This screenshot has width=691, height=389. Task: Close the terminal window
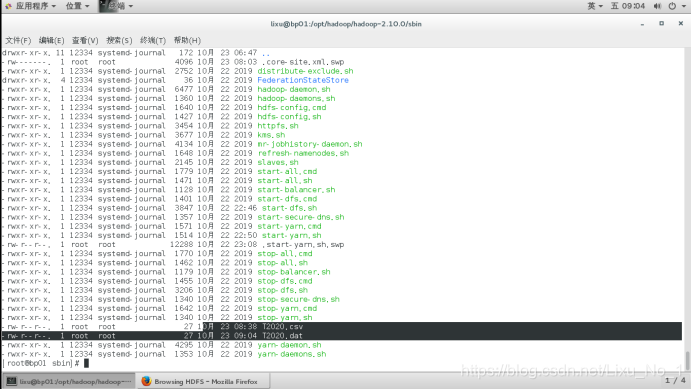coord(680,24)
